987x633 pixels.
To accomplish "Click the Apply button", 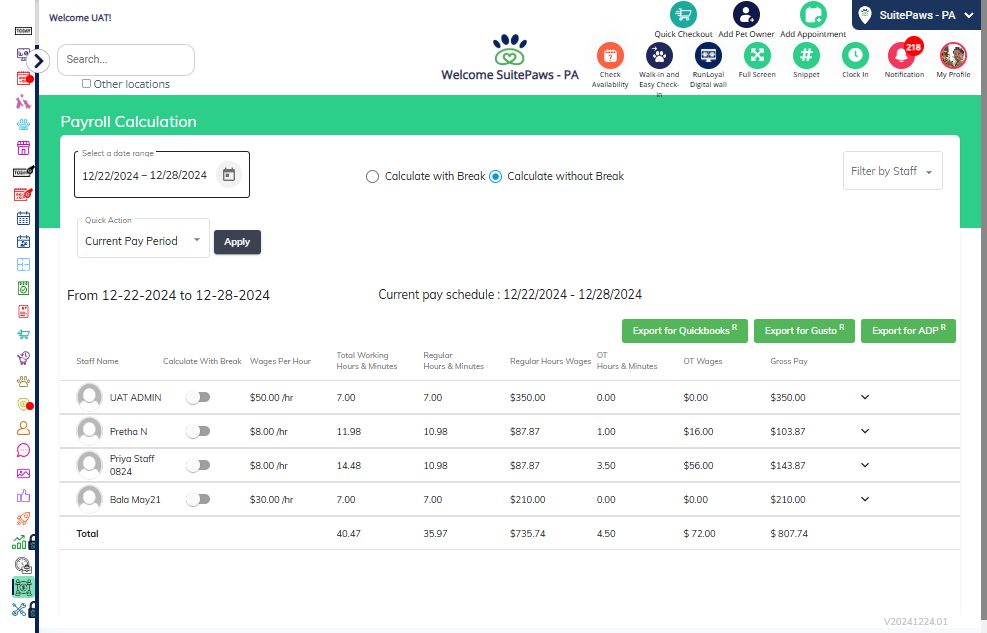I will (237, 242).
